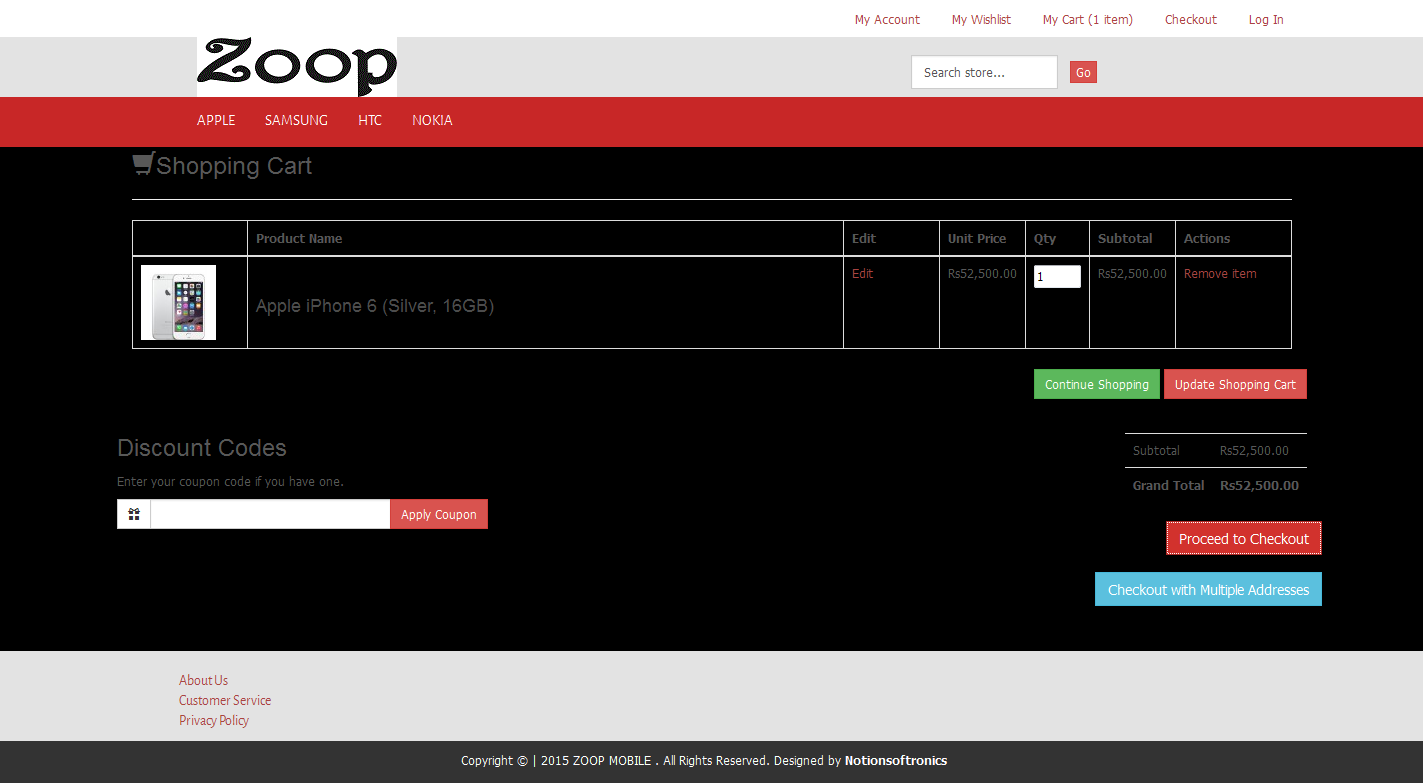The height and width of the screenshot is (783, 1423).
Task: Focus the Search store field
Action: tap(984, 72)
